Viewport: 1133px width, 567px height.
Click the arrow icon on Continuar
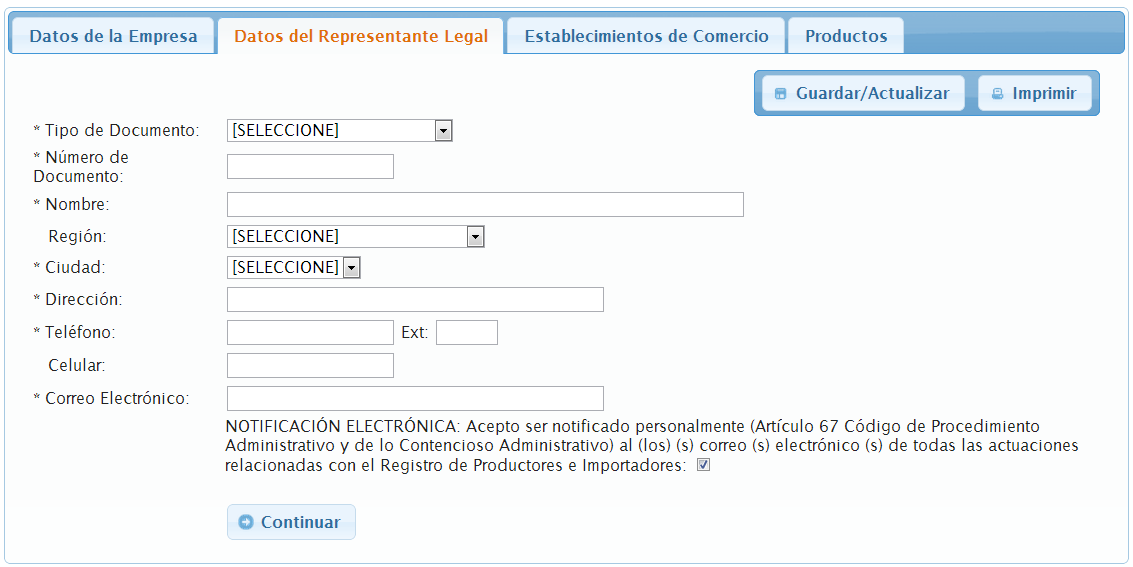(x=246, y=522)
